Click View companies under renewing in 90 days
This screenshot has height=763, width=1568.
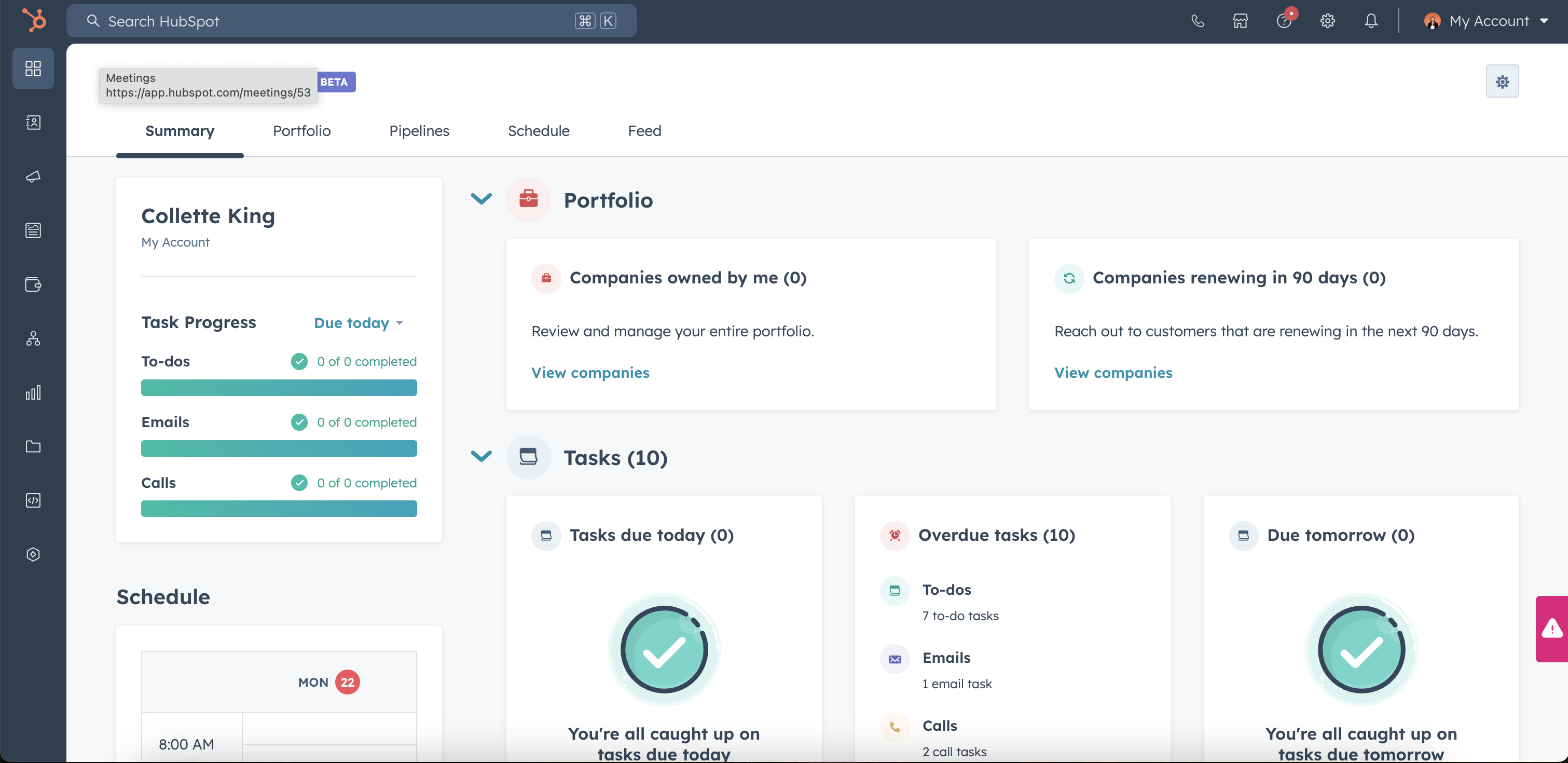pyautogui.click(x=1112, y=373)
